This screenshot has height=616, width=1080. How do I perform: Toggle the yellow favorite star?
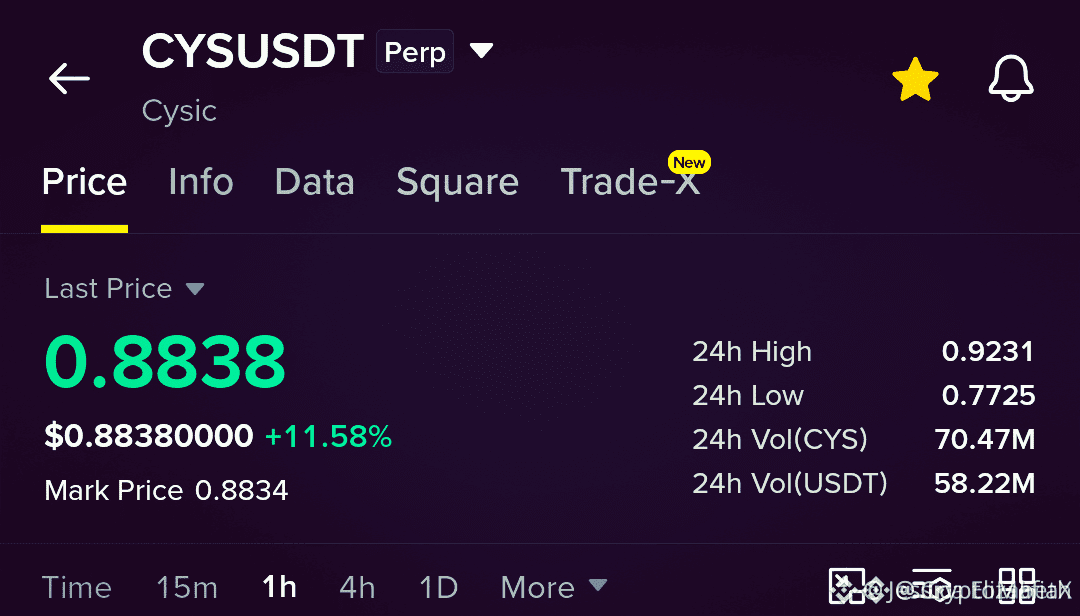(x=915, y=80)
